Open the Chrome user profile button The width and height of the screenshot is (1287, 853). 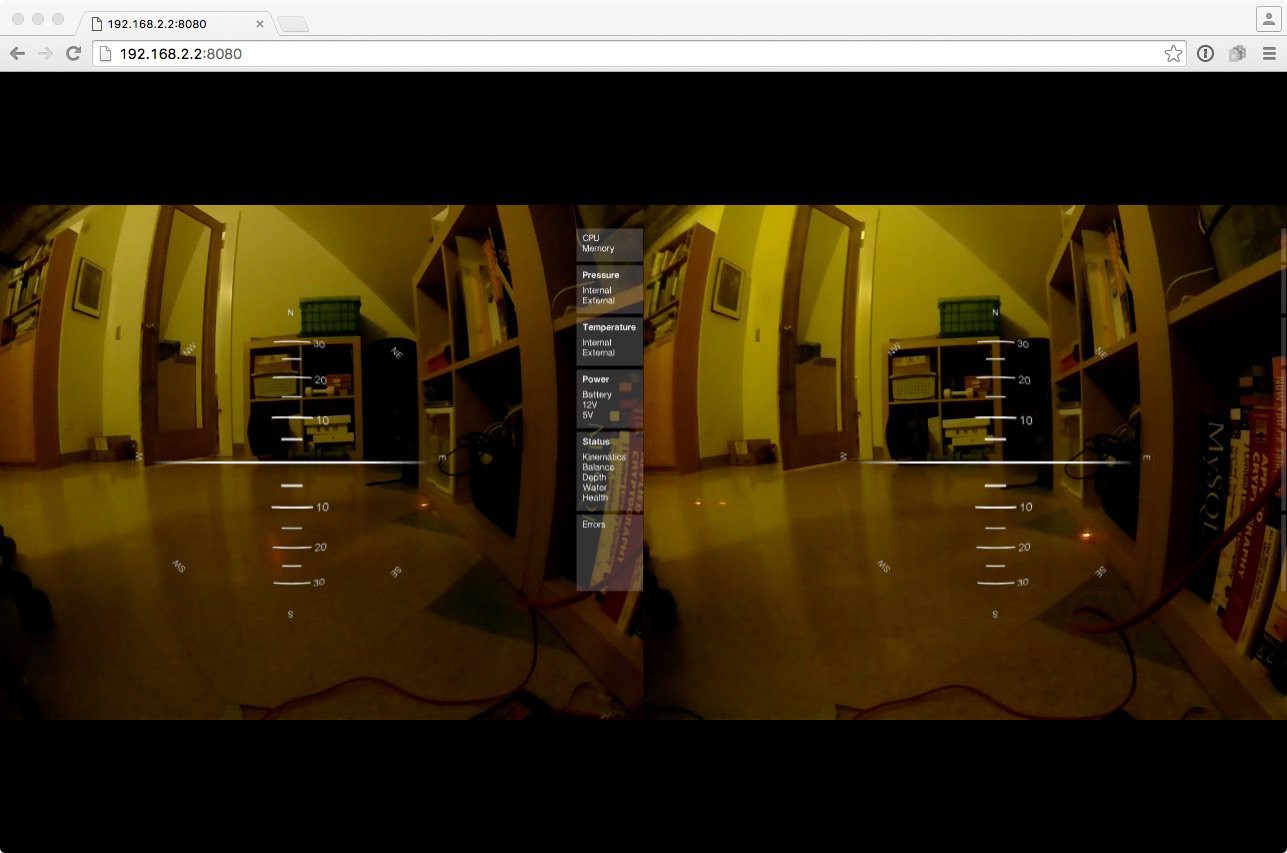[x=1267, y=19]
